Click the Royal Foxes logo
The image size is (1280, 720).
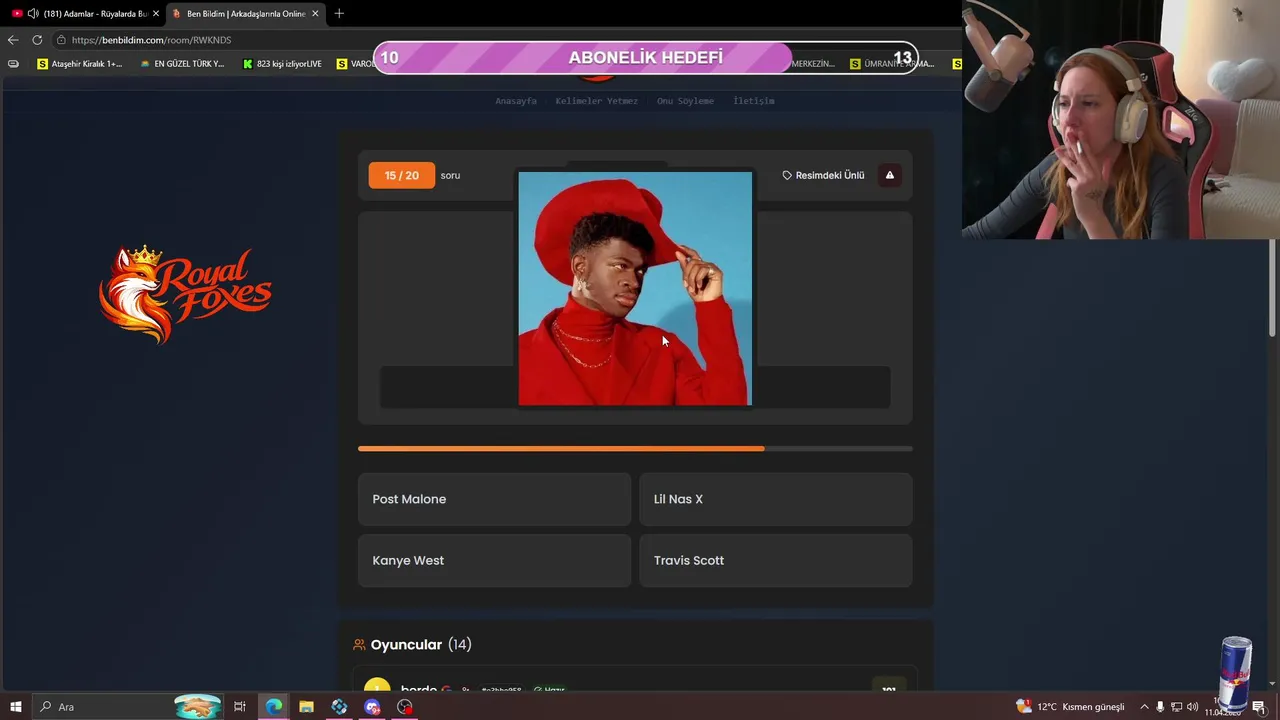click(185, 295)
